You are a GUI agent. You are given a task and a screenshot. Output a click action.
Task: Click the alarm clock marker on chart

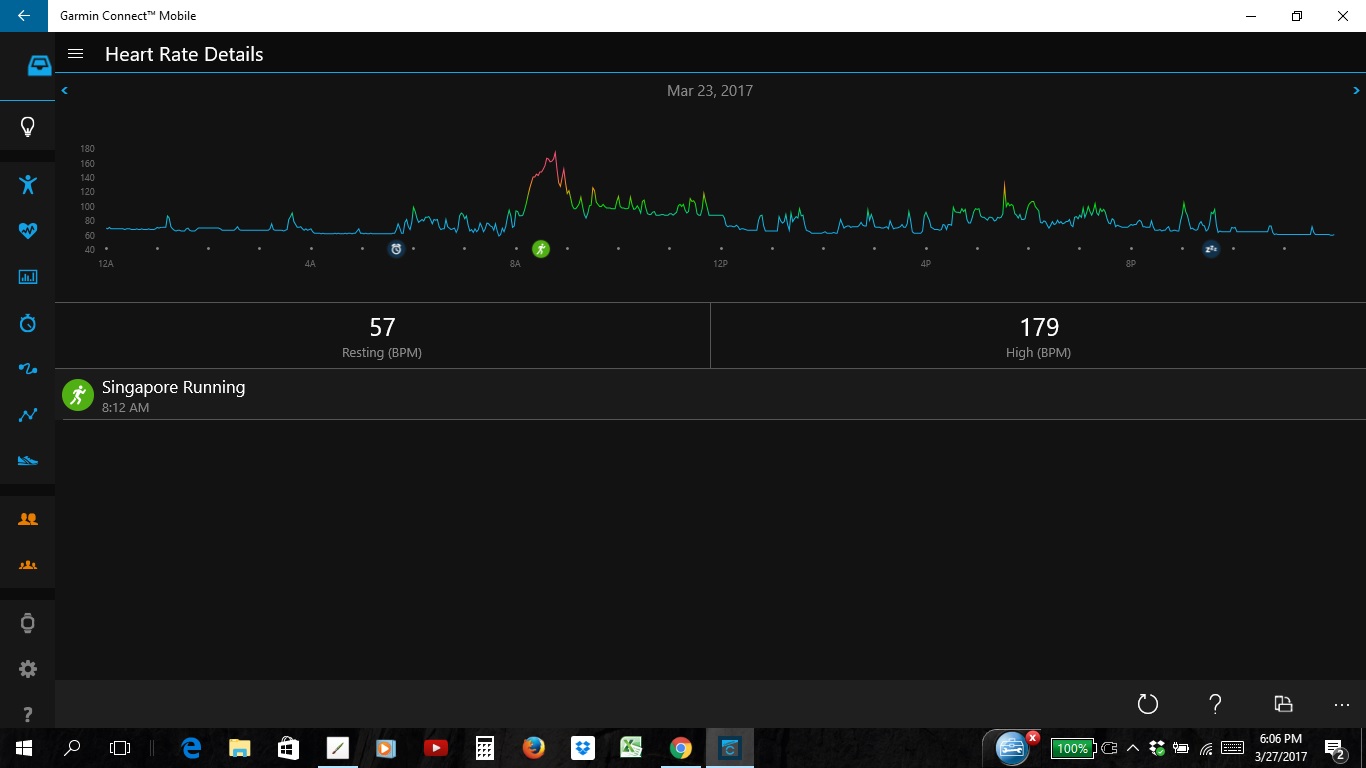point(396,249)
